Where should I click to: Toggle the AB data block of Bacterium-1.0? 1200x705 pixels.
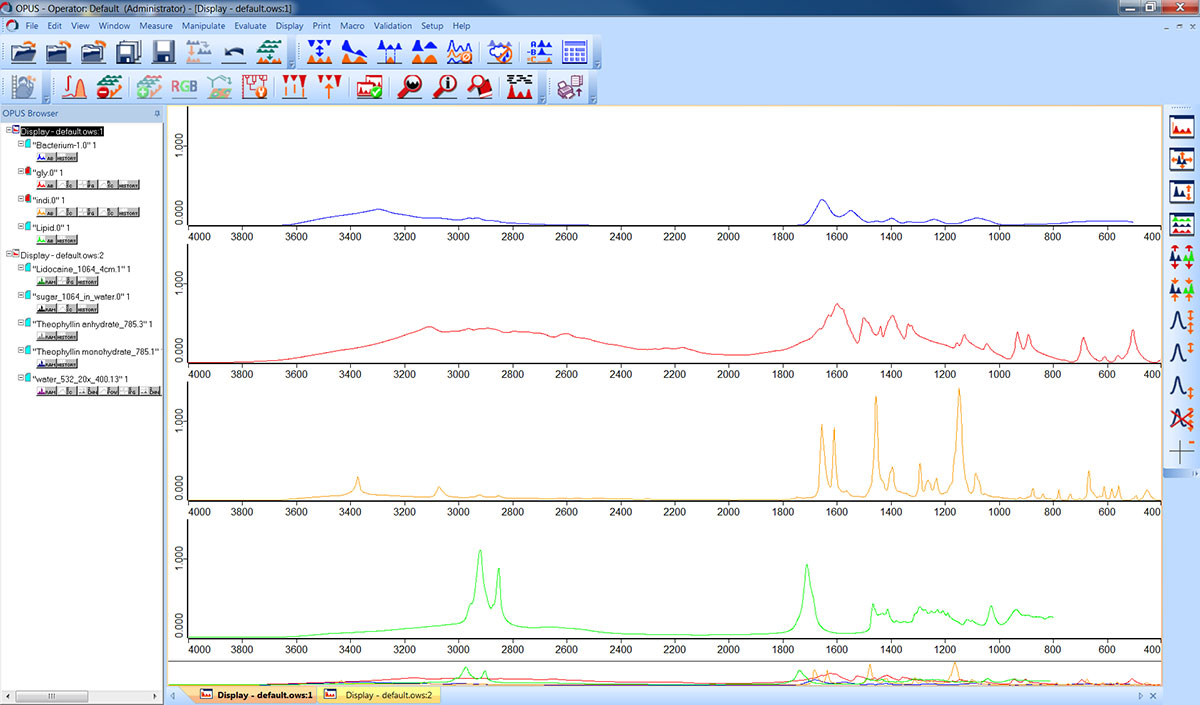[x=44, y=158]
